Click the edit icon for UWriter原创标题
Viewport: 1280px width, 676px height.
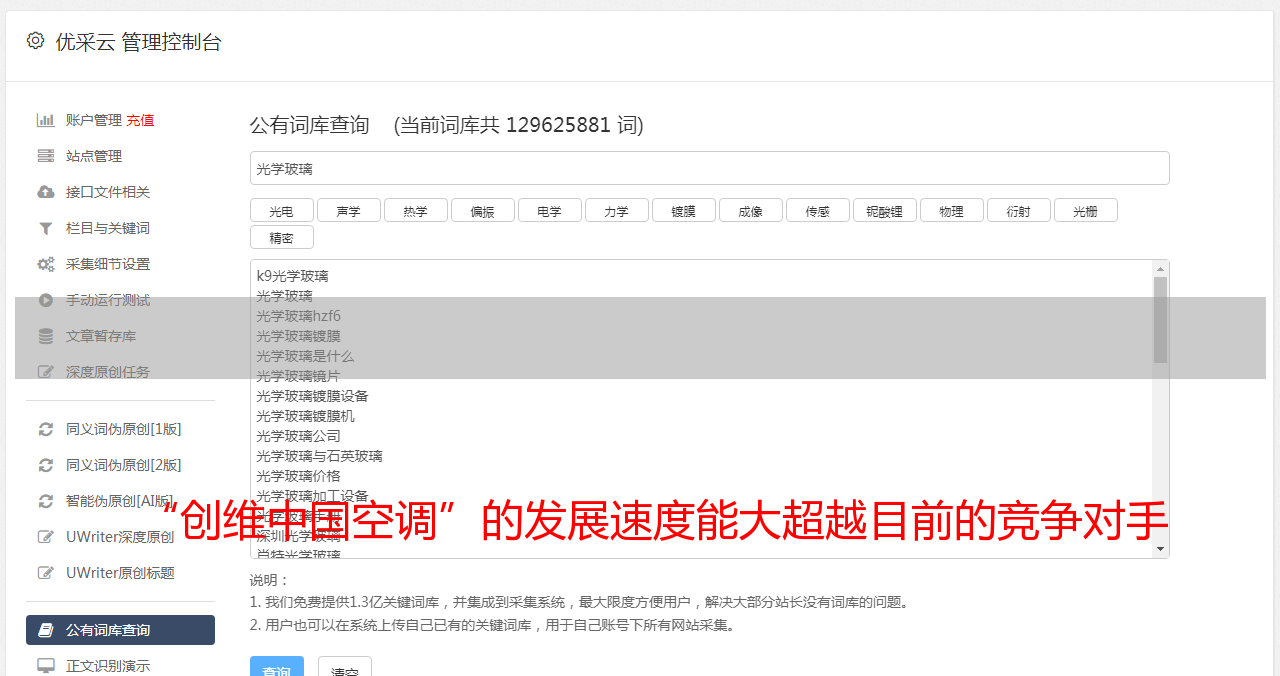[45, 573]
